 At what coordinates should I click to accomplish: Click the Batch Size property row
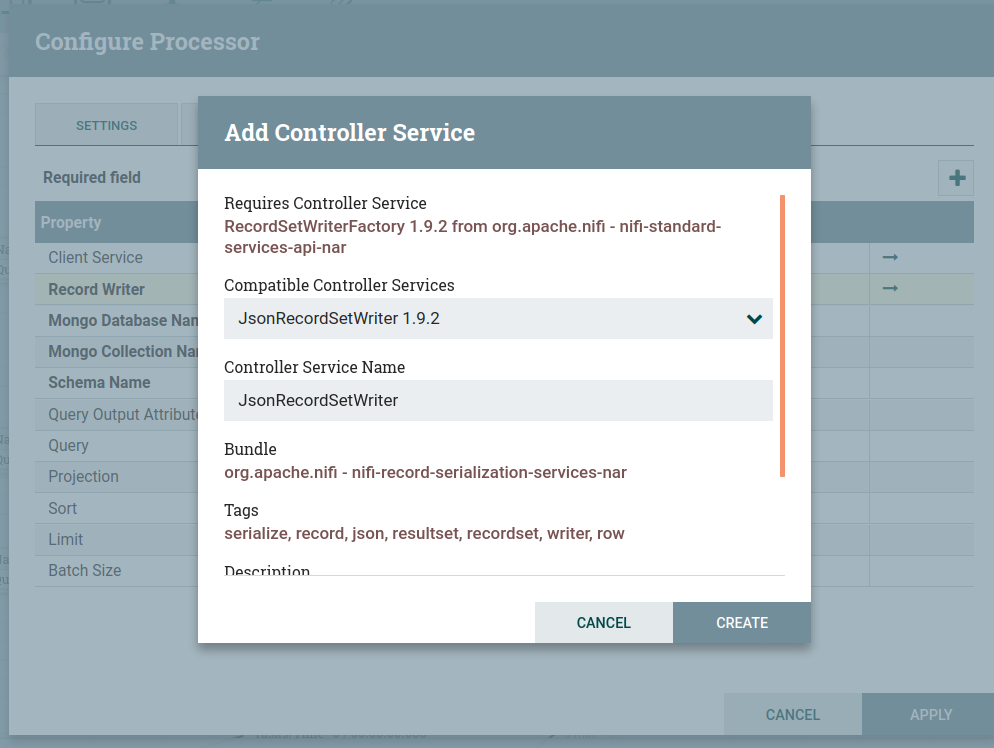click(85, 571)
